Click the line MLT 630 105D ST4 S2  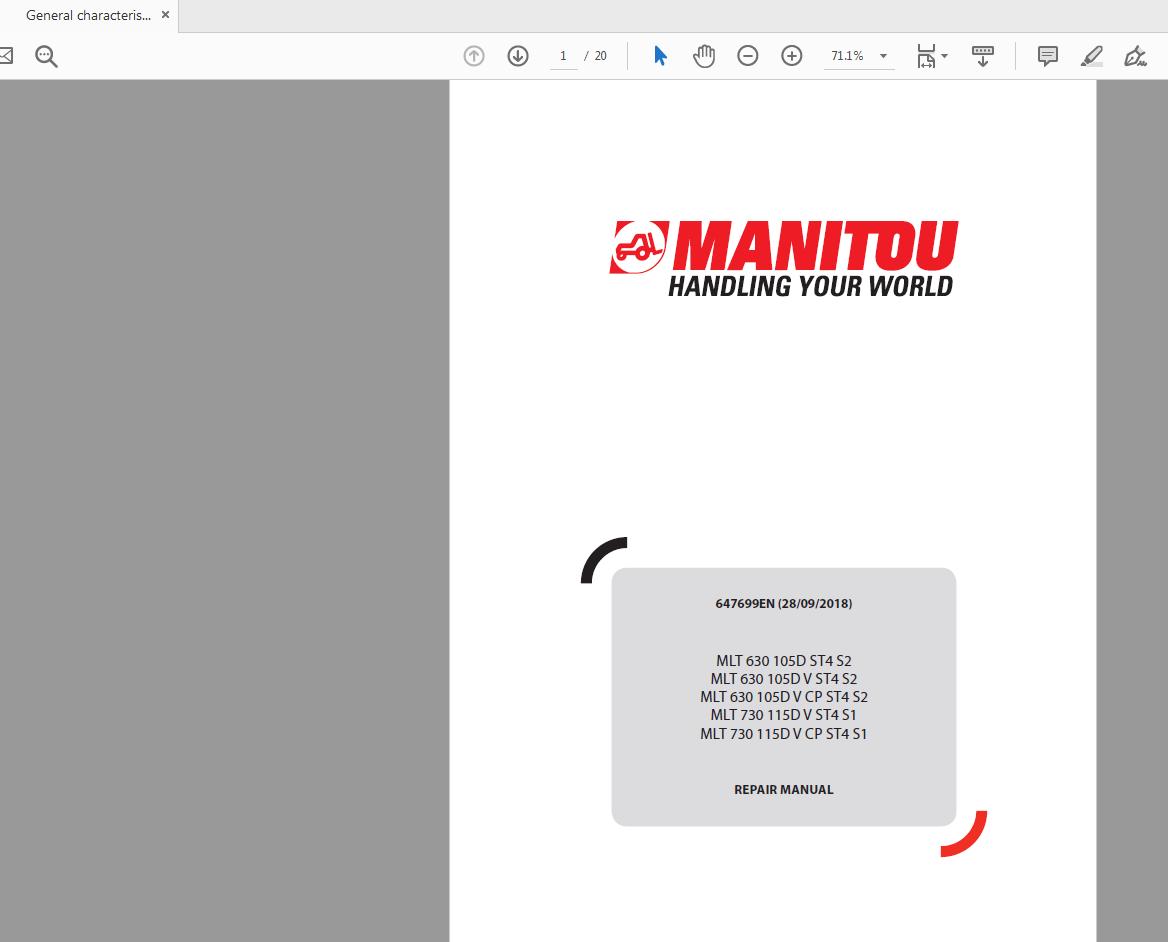point(784,661)
